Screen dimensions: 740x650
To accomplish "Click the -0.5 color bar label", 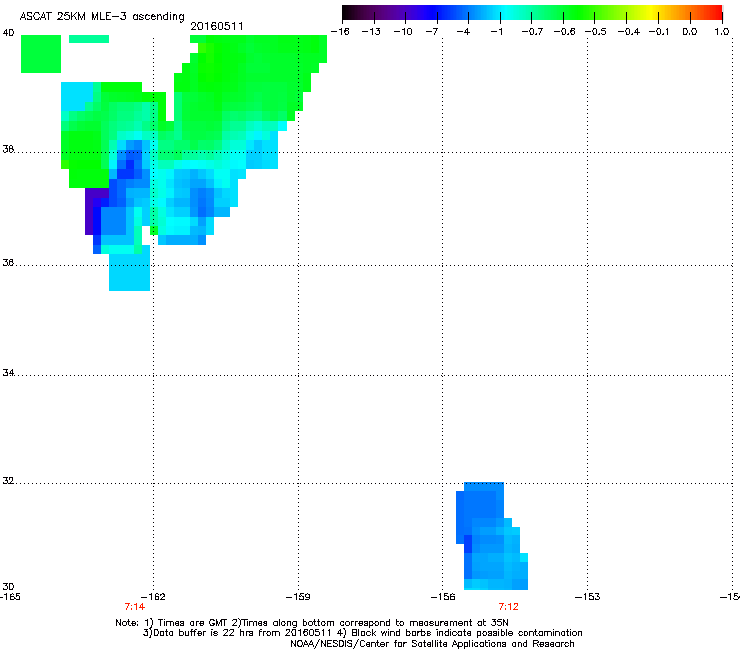I will 596,32.
